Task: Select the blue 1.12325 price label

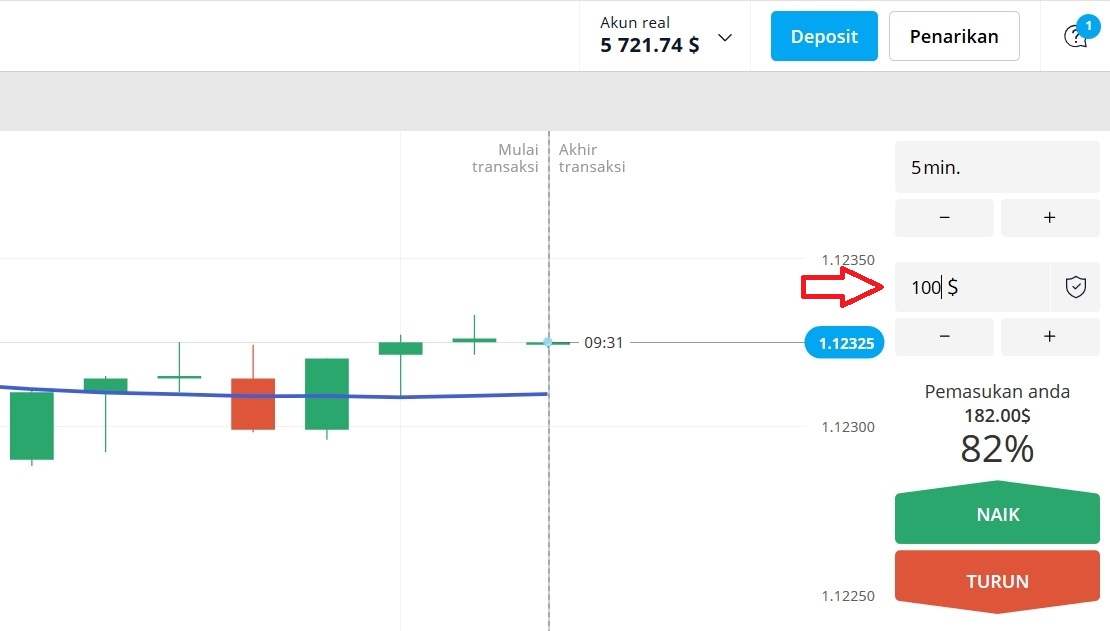Action: (x=844, y=342)
